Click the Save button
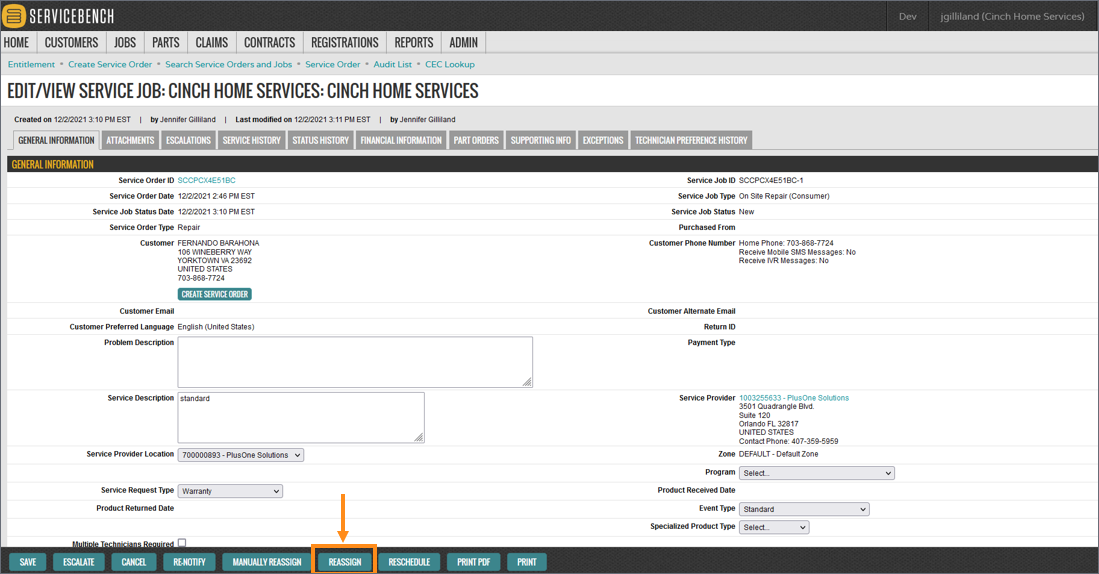This screenshot has width=1099, height=574. 28,562
